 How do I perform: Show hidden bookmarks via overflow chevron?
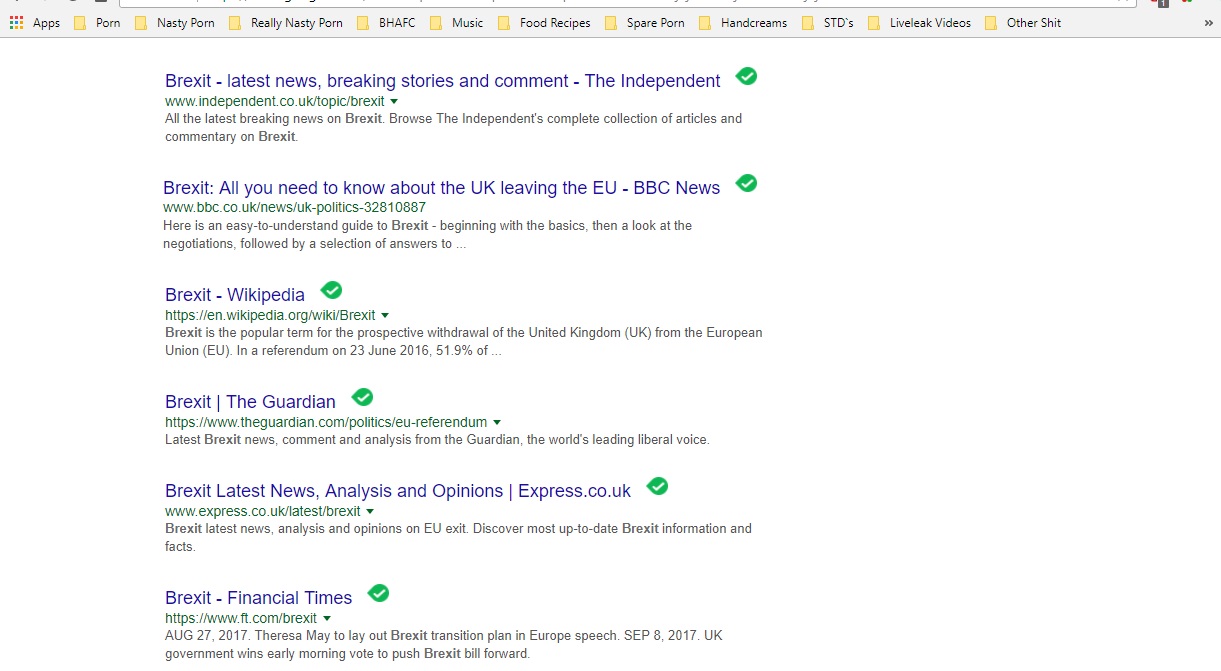tap(1208, 22)
